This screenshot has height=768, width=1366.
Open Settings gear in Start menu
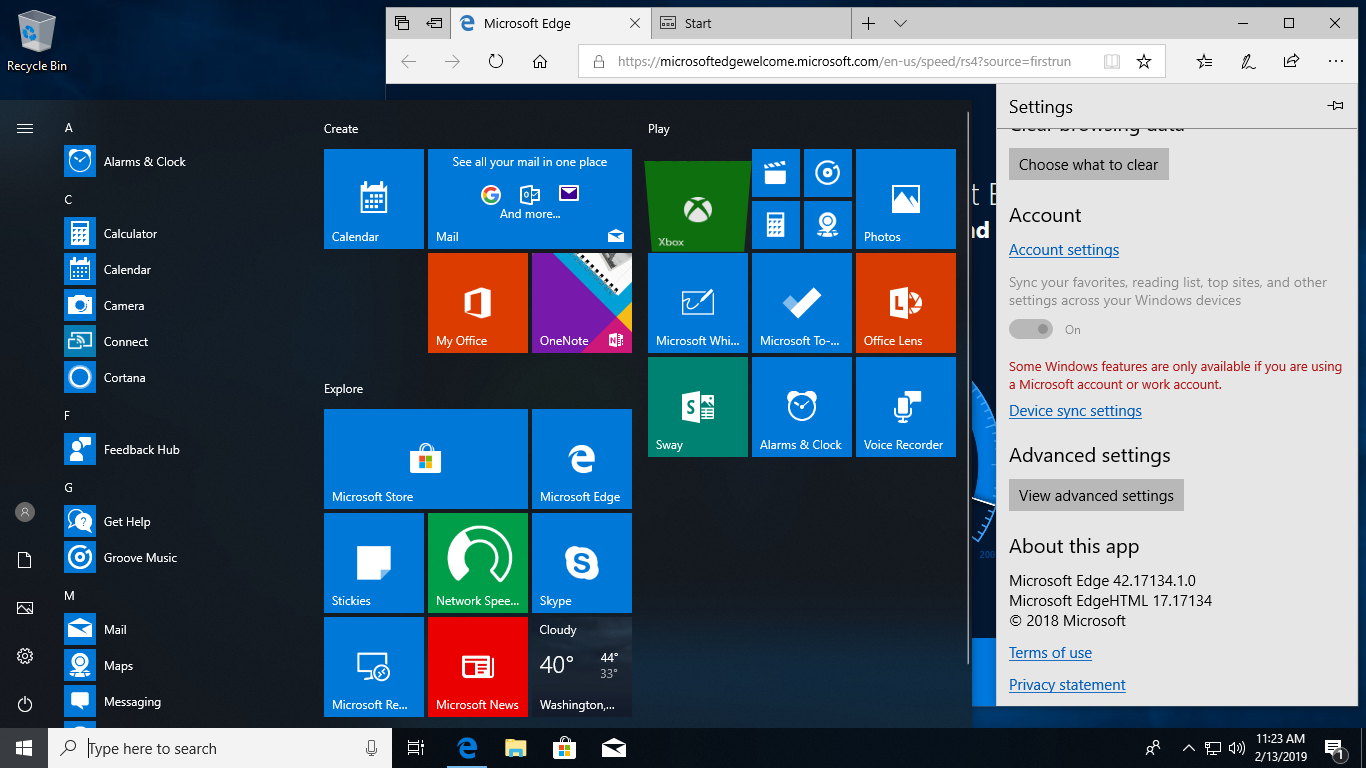click(25, 656)
